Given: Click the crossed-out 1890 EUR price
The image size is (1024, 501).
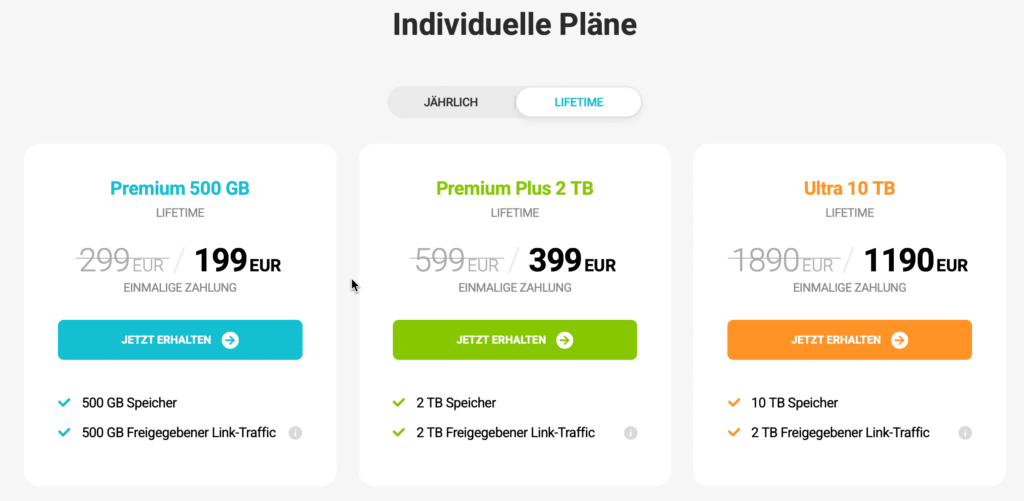Looking at the screenshot, I should pos(782,262).
